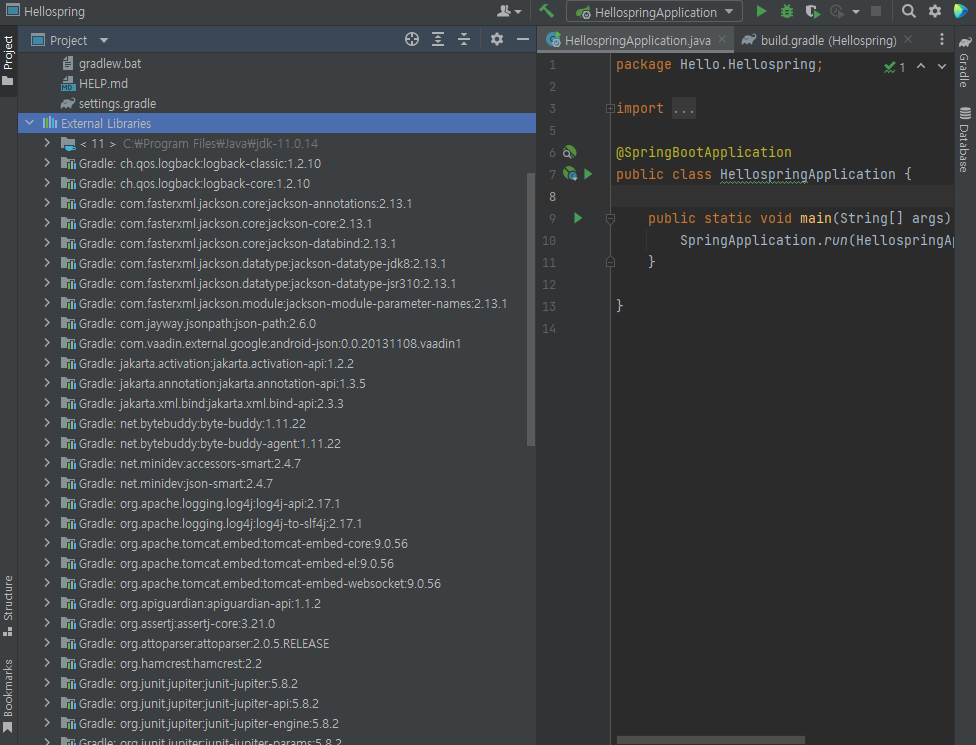The image size is (976, 745).
Task: Run with coverage shield icon
Action: pos(812,11)
